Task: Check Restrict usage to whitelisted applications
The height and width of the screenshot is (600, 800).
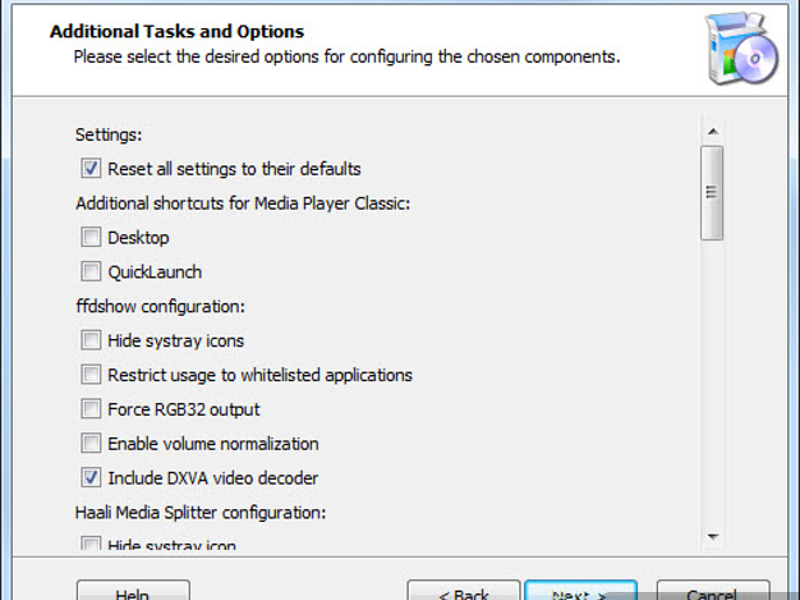Action: pos(91,374)
